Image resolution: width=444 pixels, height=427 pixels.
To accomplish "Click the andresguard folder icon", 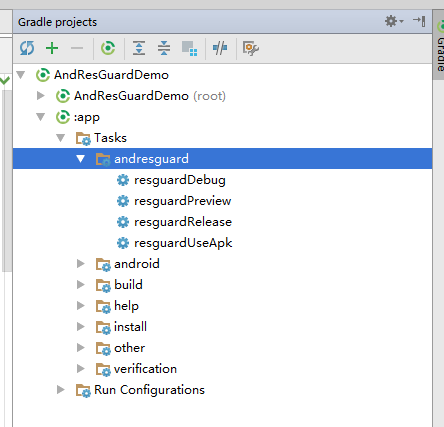I will (x=103, y=159).
